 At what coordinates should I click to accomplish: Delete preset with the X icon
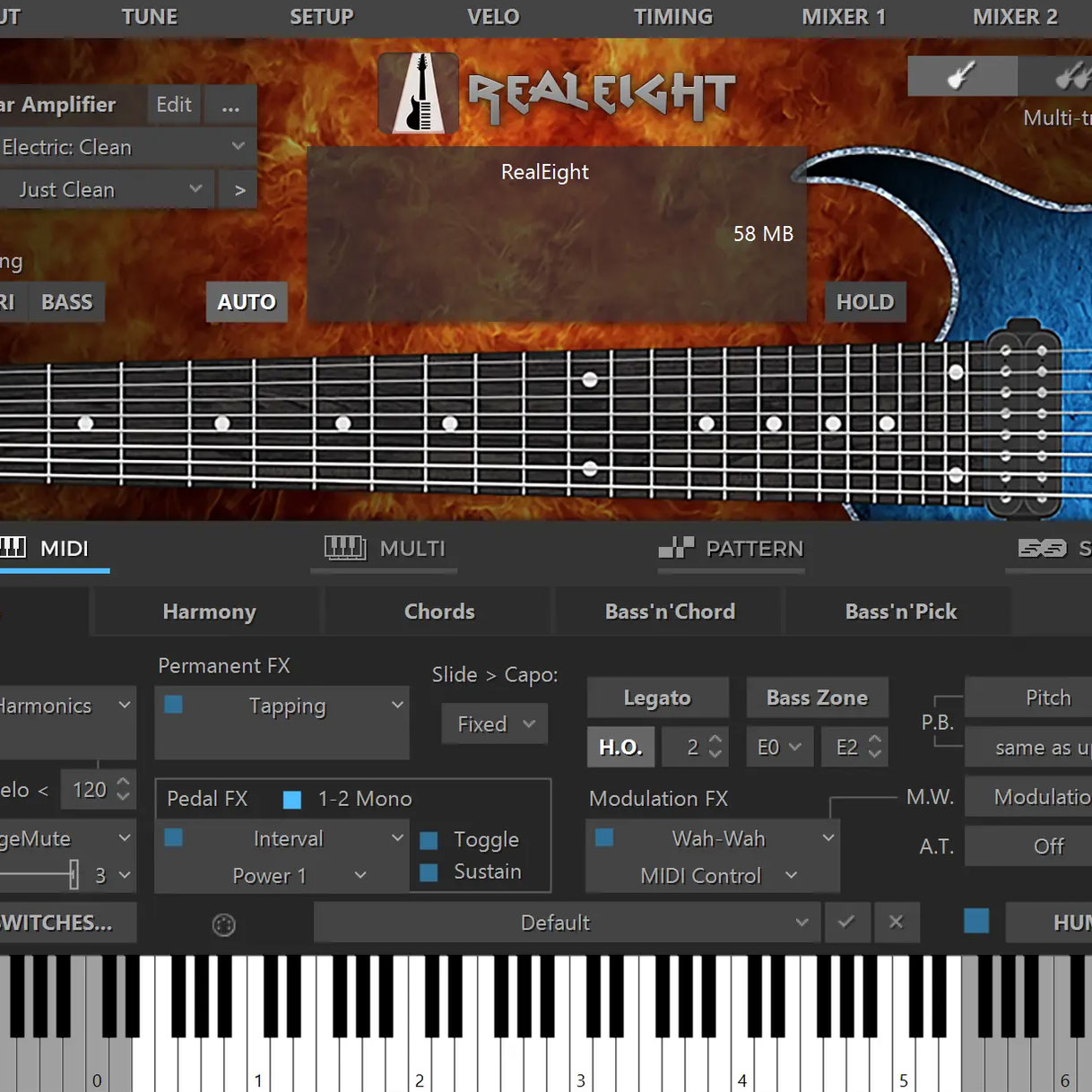click(x=896, y=923)
